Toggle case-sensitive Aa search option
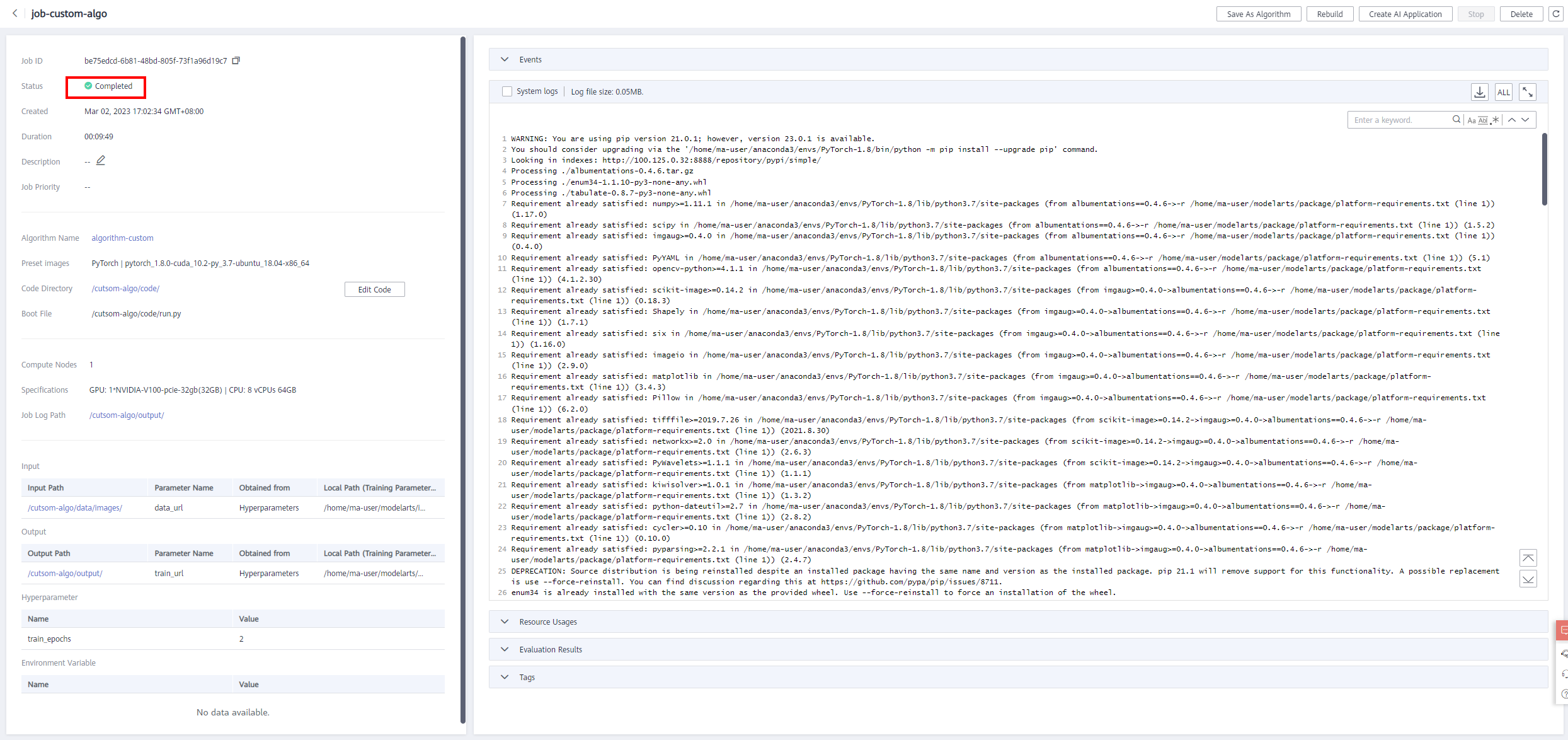Screen dimensions: 1568x740 (1472, 120)
